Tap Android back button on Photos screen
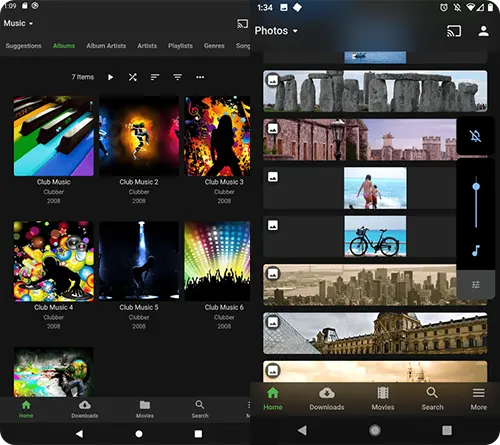500x445 pixels. pos(302,430)
